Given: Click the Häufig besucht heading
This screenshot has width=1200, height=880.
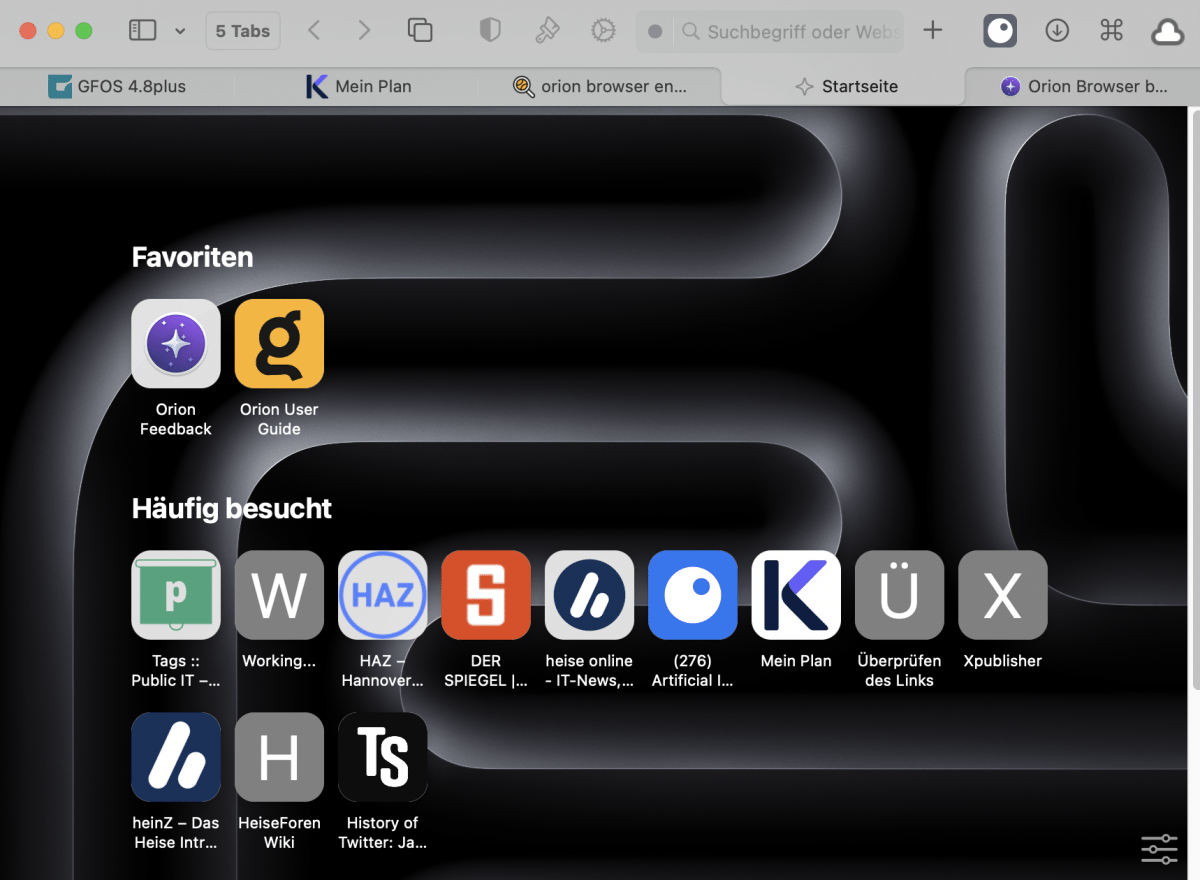Looking at the screenshot, I should 231,509.
